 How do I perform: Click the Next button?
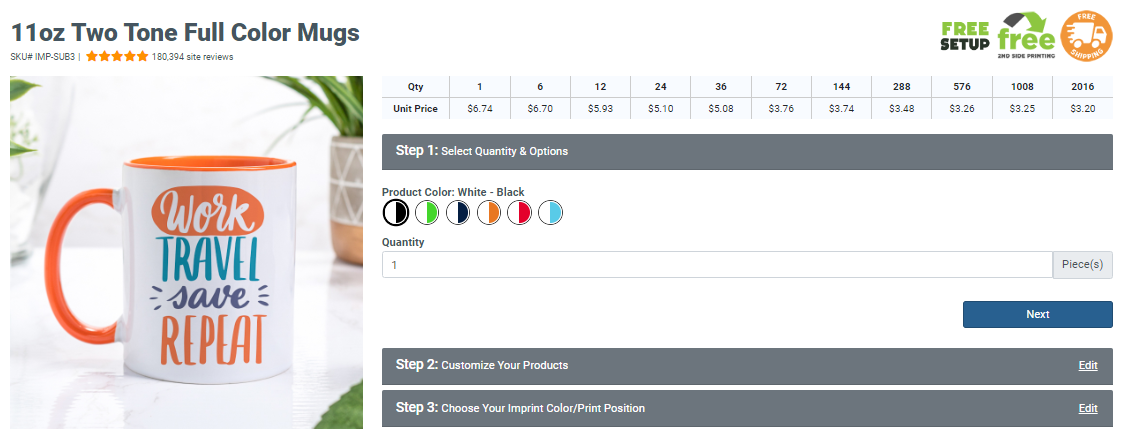pyautogui.click(x=1037, y=314)
